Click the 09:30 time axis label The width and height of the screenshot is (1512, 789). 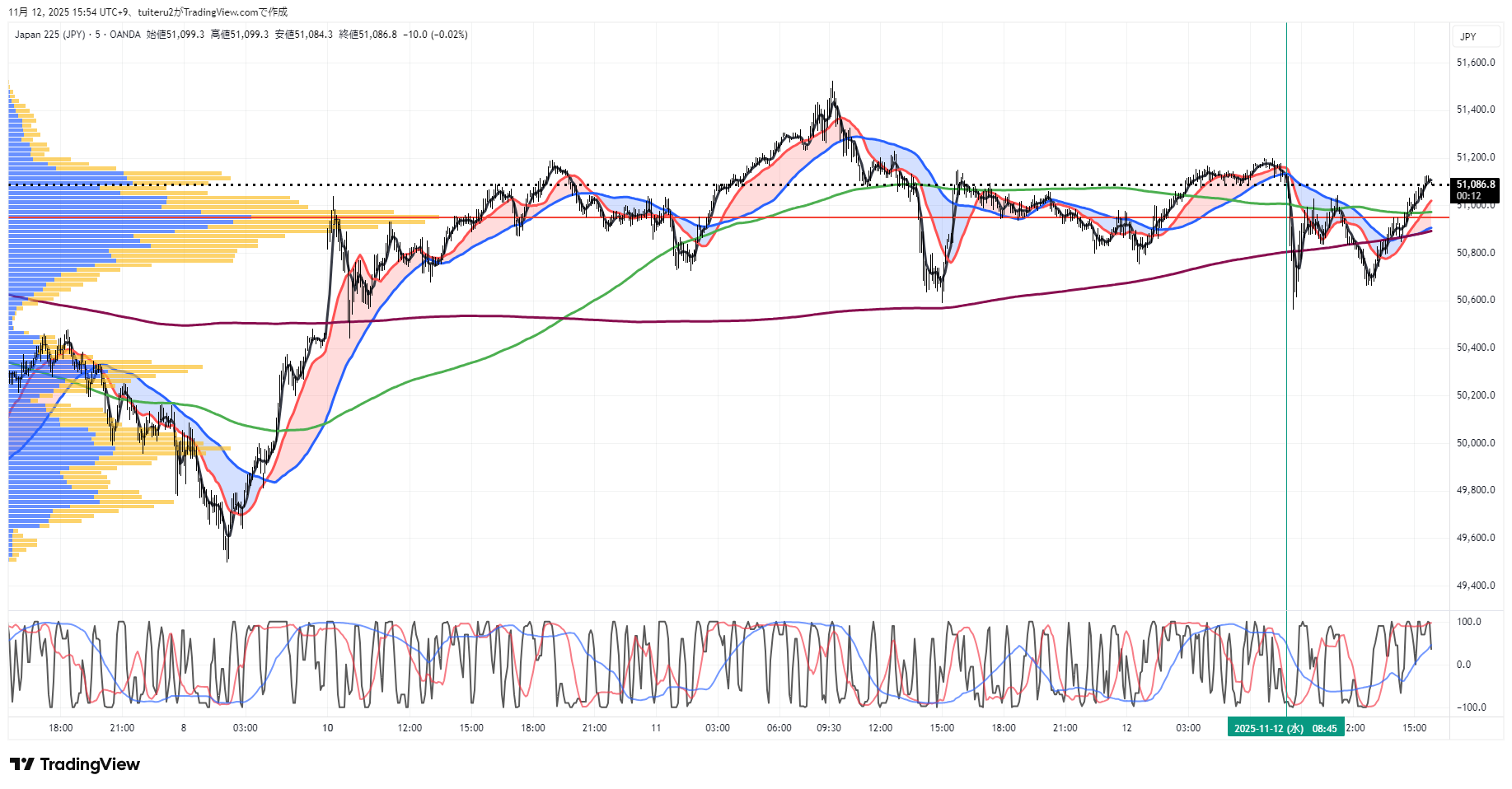click(828, 728)
